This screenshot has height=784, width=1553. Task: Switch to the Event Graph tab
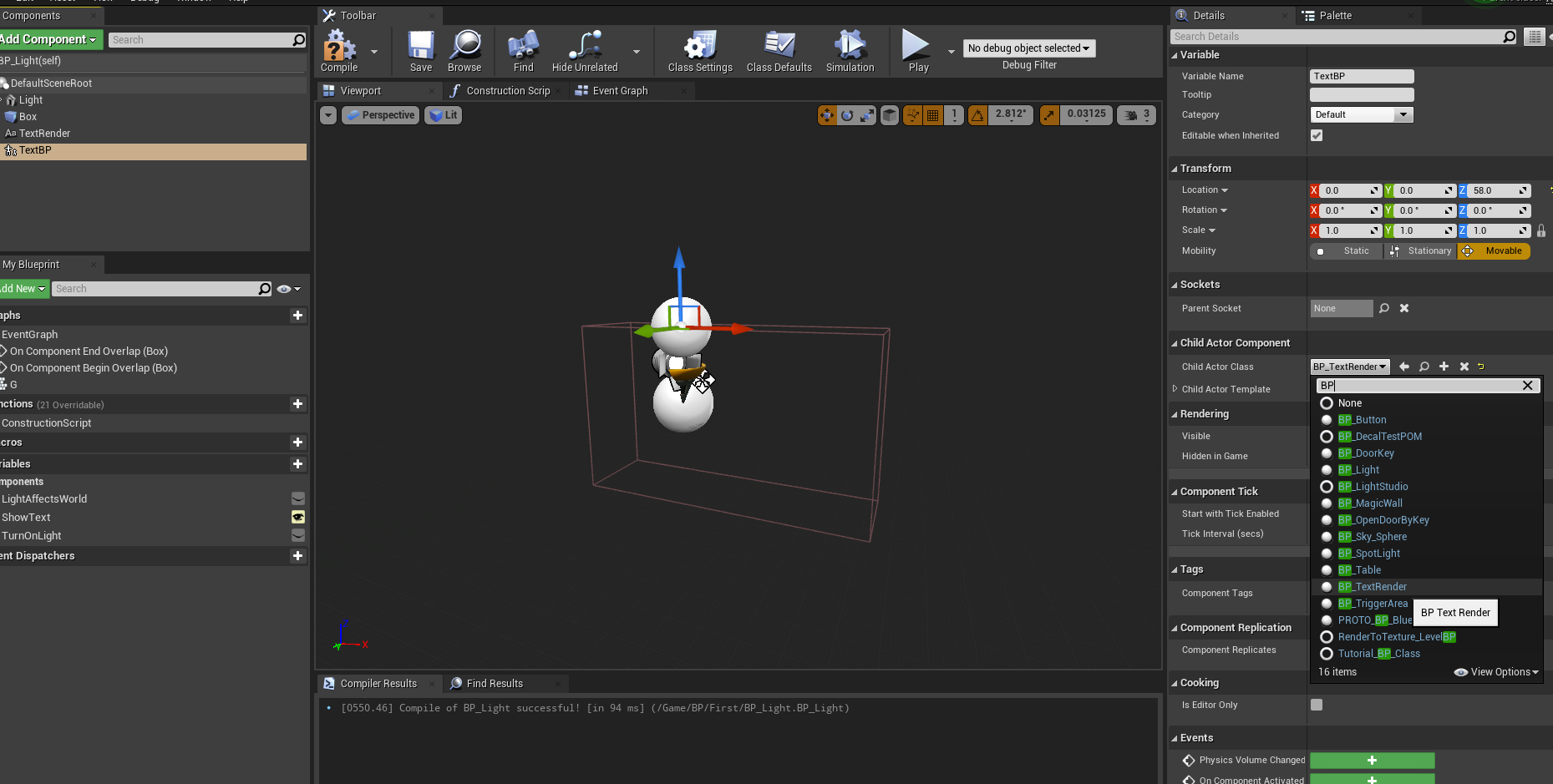(x=619, y=91)
